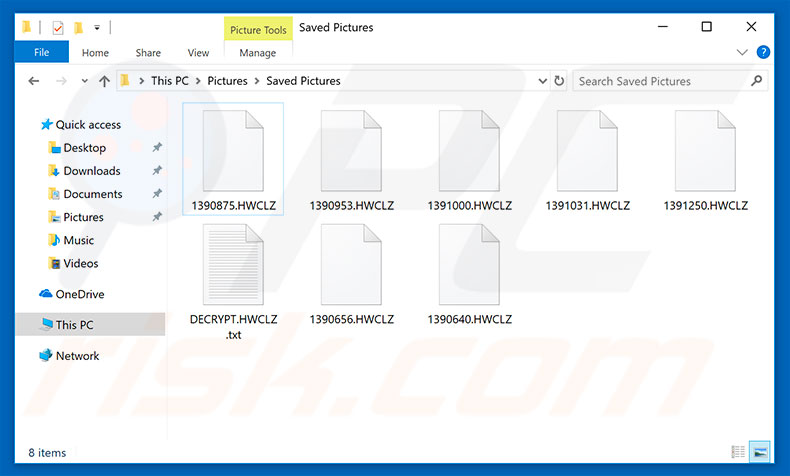Switch to large icons view
Viewport: 790px width, 476px height.
[x=759, y=453]
